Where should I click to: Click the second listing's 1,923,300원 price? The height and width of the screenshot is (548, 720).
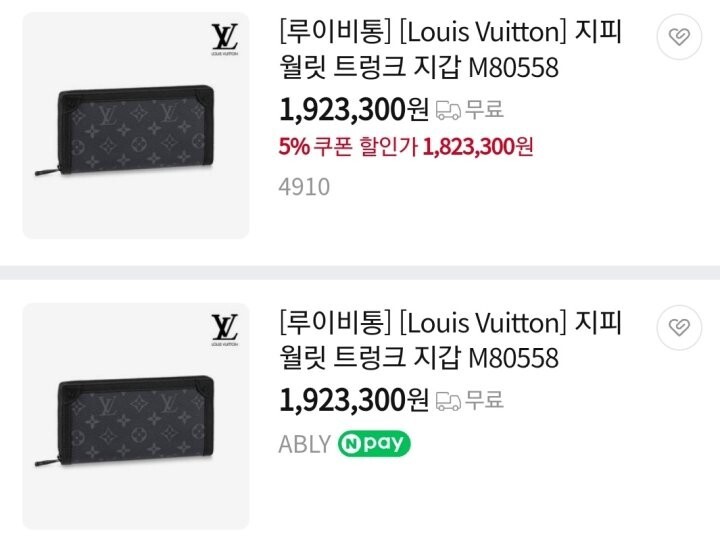pyautogui.click(x=354, y=400)
